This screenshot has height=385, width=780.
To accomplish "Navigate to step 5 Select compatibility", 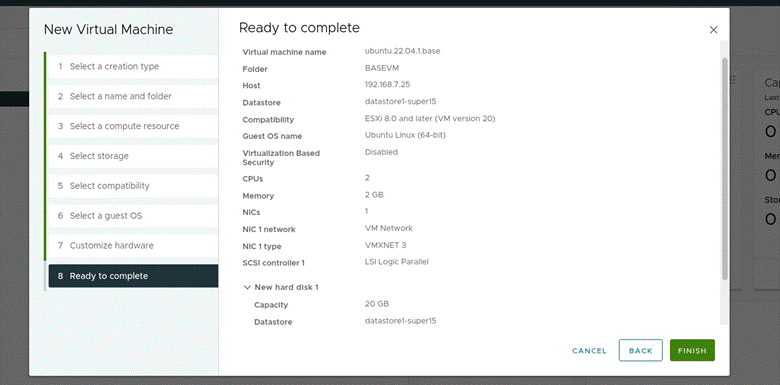I will coord(133,186).
